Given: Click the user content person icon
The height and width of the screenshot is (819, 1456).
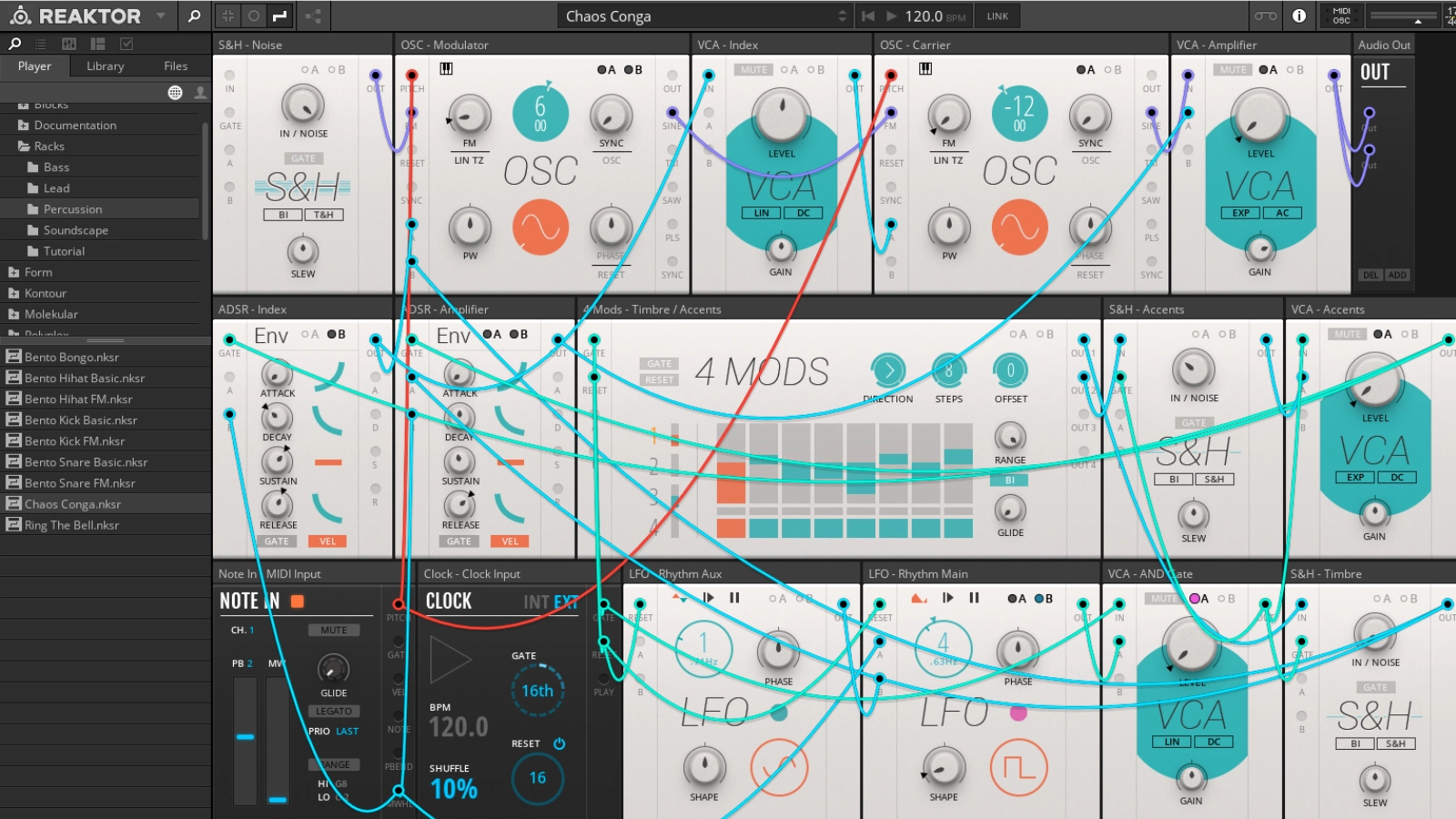Looking at the screenshot, I should (x=200, y=93).
